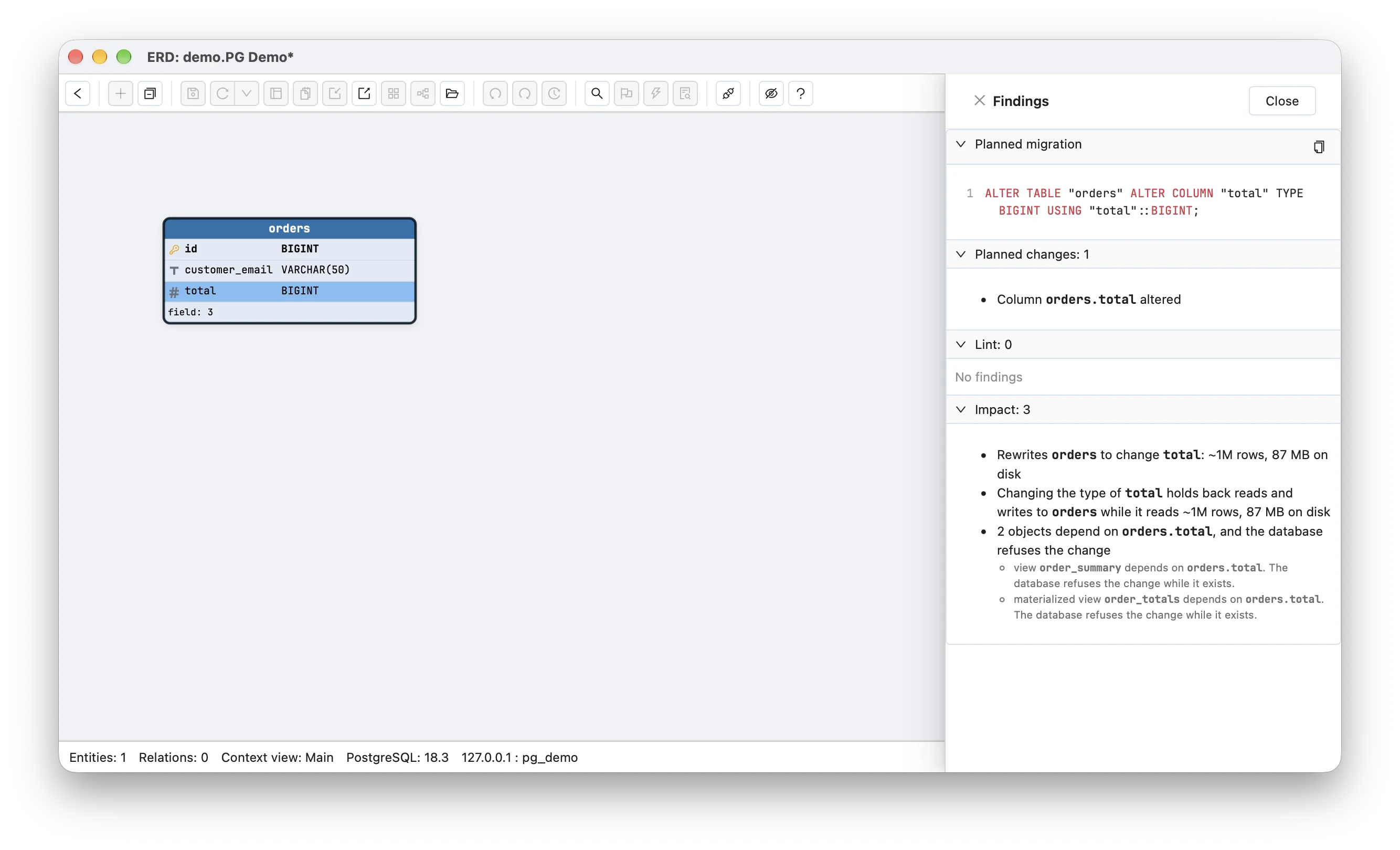Open the dropdown arrow beside refresh
1400x850 pixels.
tap(247, 93)
